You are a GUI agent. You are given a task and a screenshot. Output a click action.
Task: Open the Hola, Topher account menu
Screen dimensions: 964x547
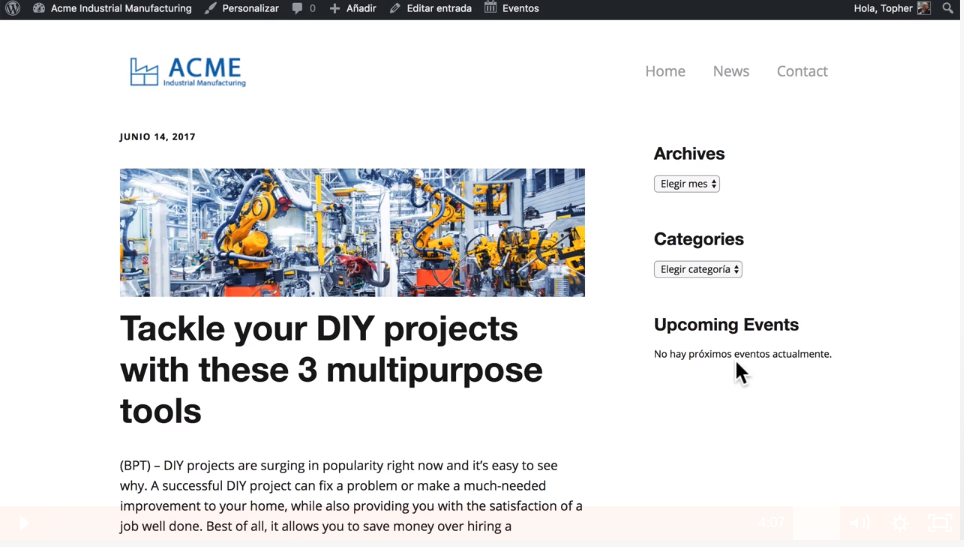click(892, 9)
